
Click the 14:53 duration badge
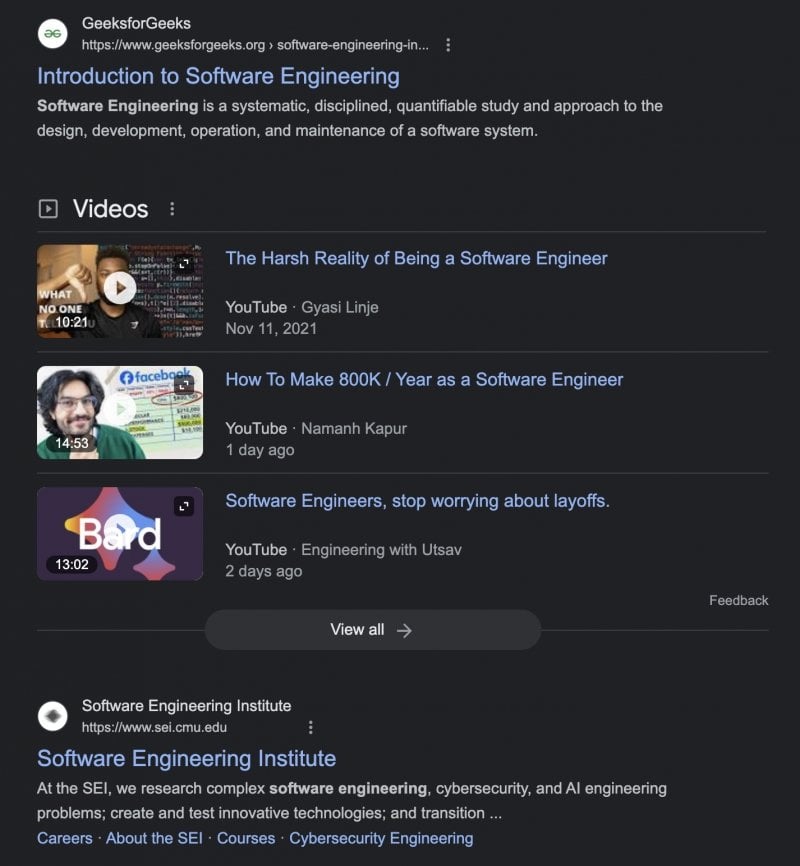click(71, 443)
